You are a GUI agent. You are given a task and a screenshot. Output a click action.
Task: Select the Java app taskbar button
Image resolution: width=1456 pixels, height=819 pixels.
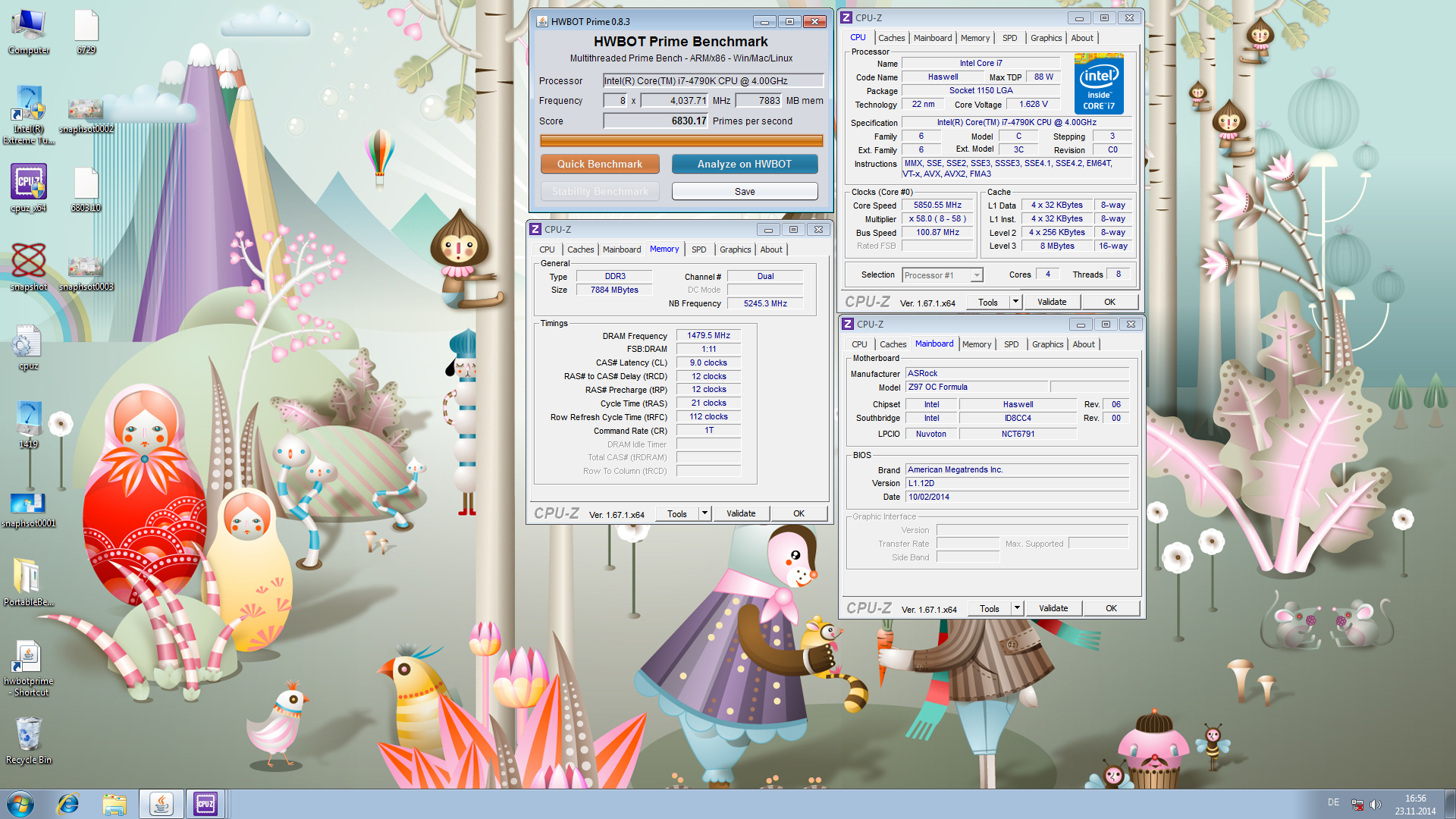(161, 804)
